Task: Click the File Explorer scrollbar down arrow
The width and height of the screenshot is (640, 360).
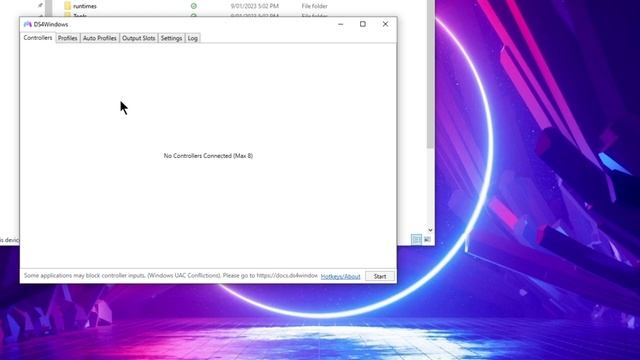Action: 430,230
